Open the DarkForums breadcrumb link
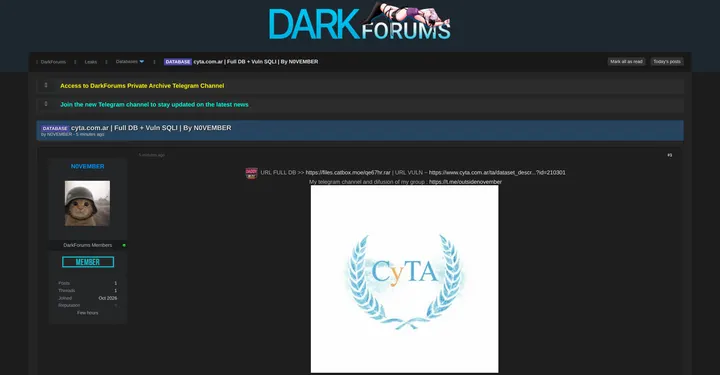The width and height of the screenshot is (720, 375). 53,62
